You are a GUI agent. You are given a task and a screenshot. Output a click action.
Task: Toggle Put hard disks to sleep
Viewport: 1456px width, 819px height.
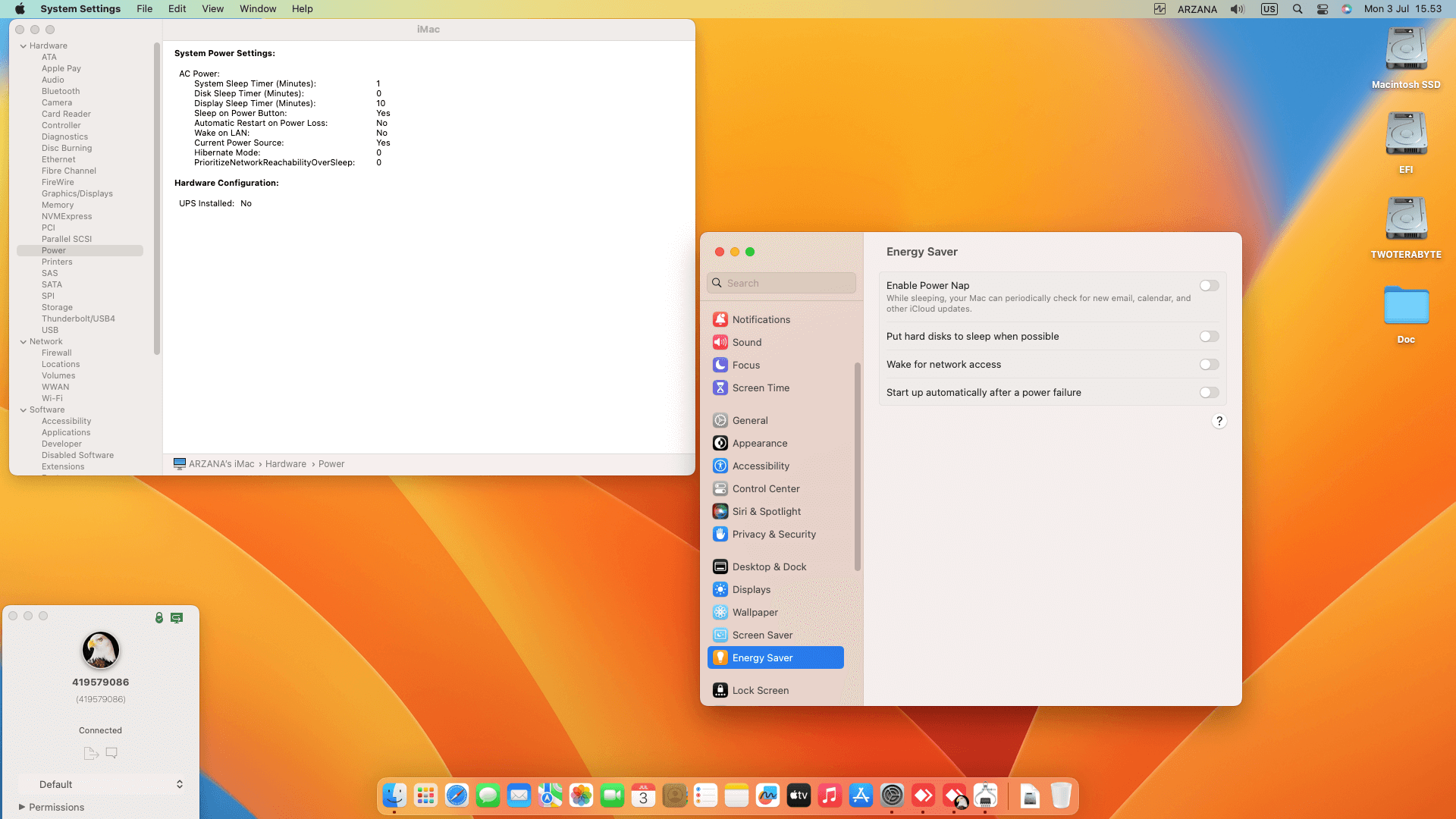pos(1210,337)
